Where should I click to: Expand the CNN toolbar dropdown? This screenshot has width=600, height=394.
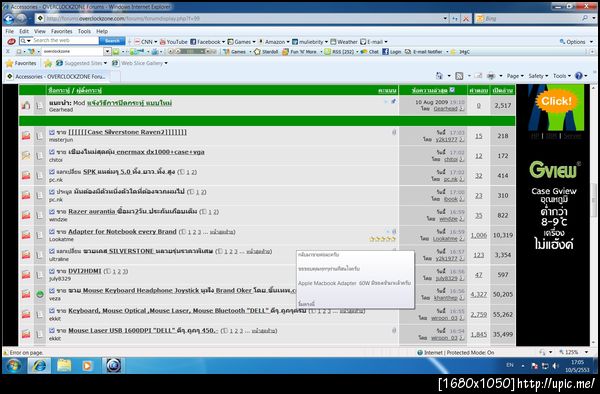click(155, 42)
